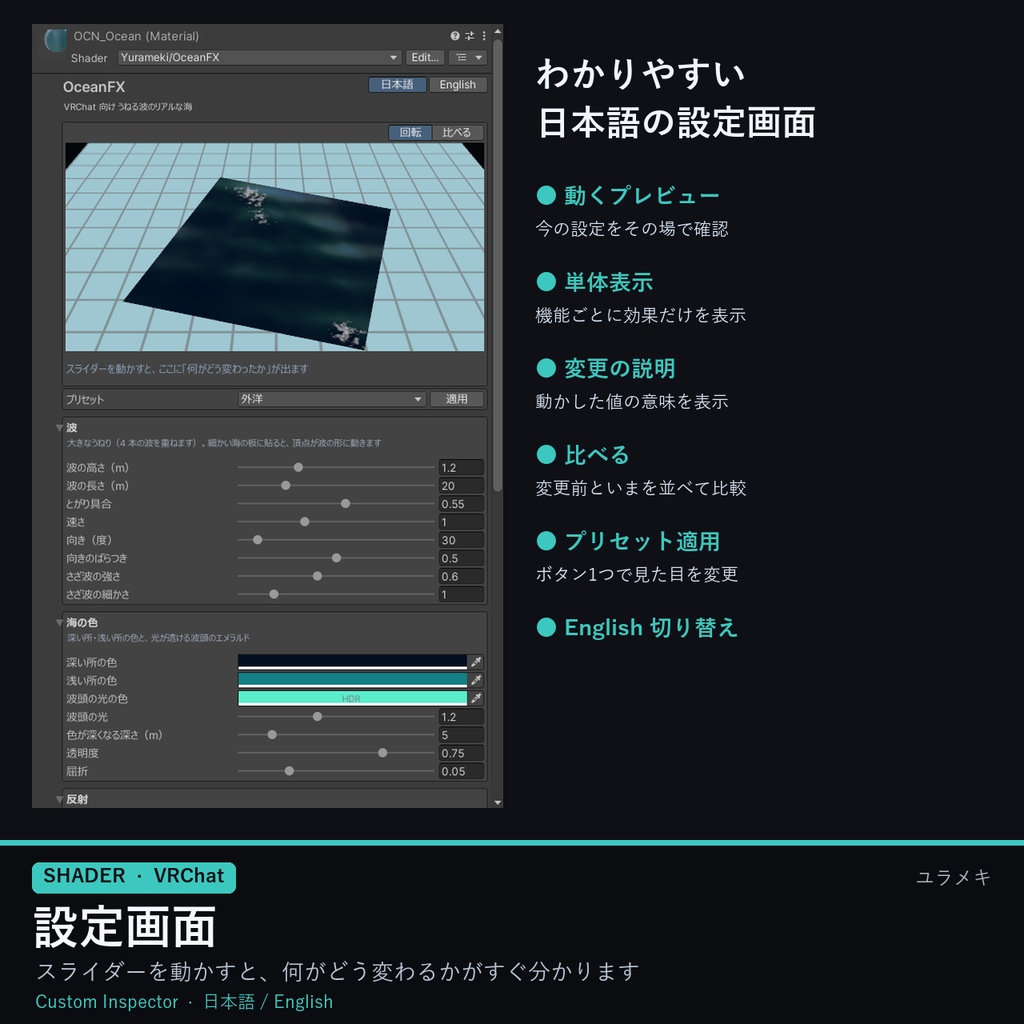This screenshot has width=1024, height=1024.
Task: Collapse the 反射 section
Action: click(x=59, y=799)
